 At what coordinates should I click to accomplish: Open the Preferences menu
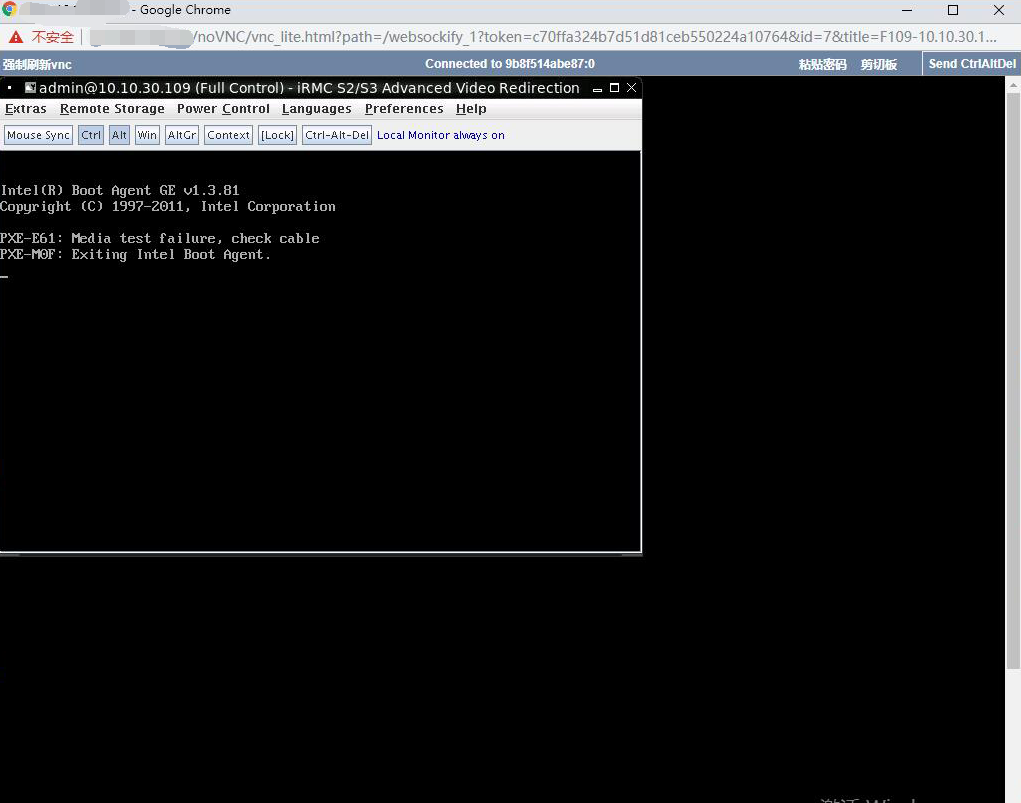(404, 109)
